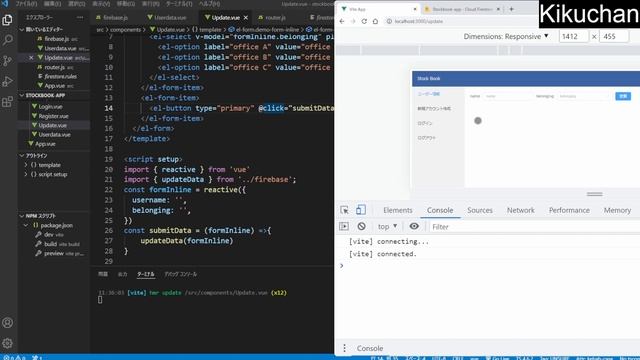This screenshot has width=640, height=360.
Task: Go back in the browser
Action: [x=342, y=21]
